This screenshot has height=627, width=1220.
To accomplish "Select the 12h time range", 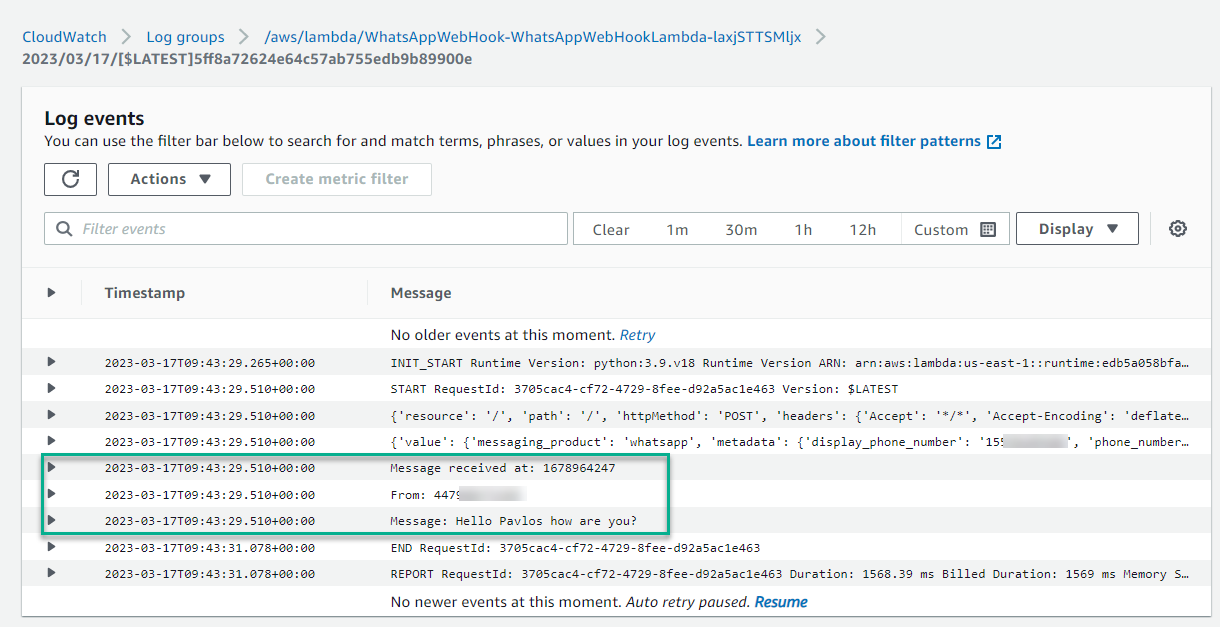I will pyautogui.click(x=862, y=229).
